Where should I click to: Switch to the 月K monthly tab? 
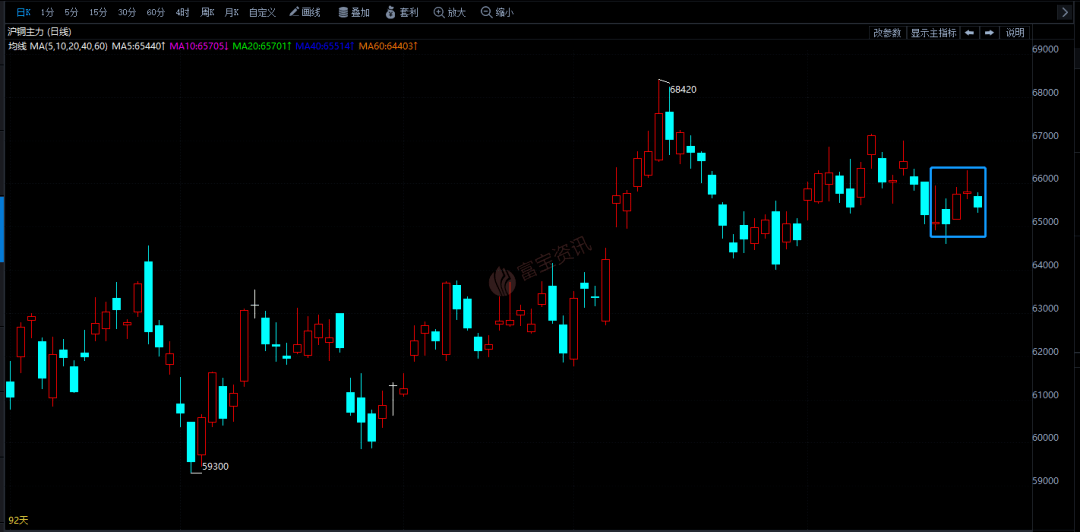point(232,12)
